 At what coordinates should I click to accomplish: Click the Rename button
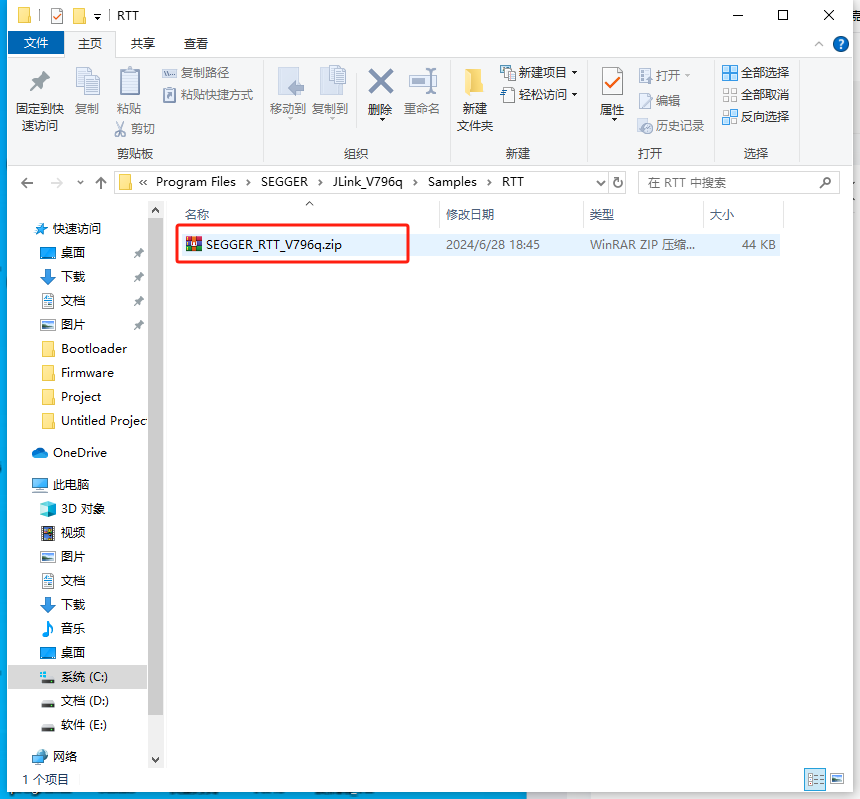(x=422, y=91)
